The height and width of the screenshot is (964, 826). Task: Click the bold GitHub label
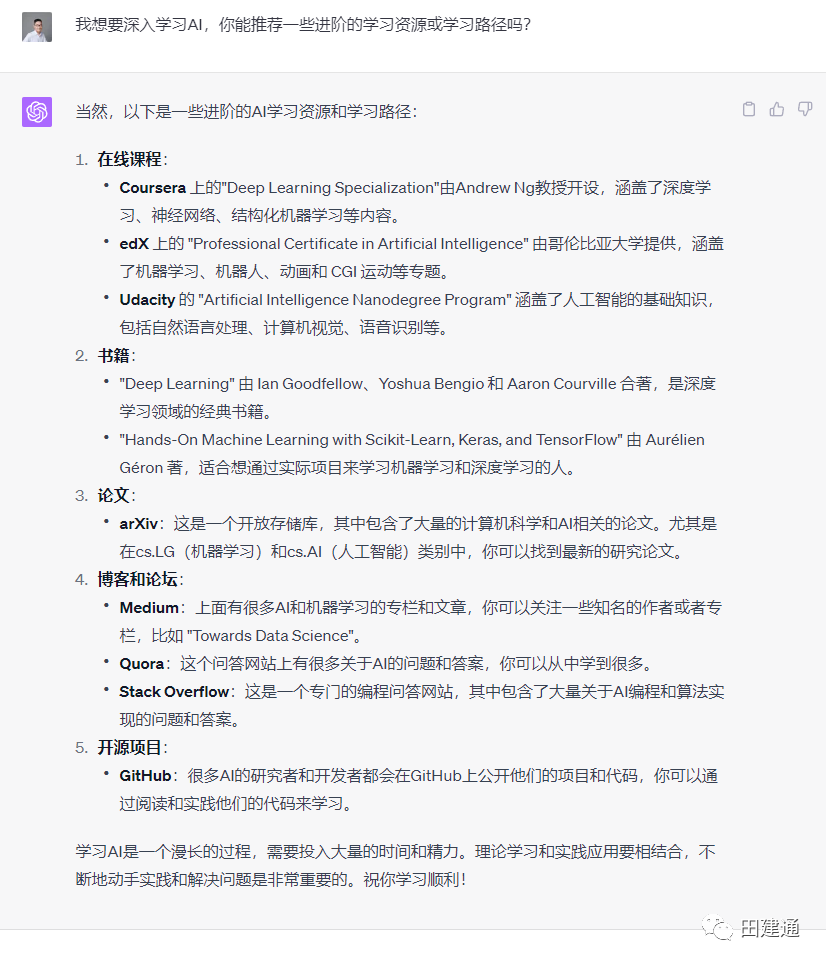point(145,776)
